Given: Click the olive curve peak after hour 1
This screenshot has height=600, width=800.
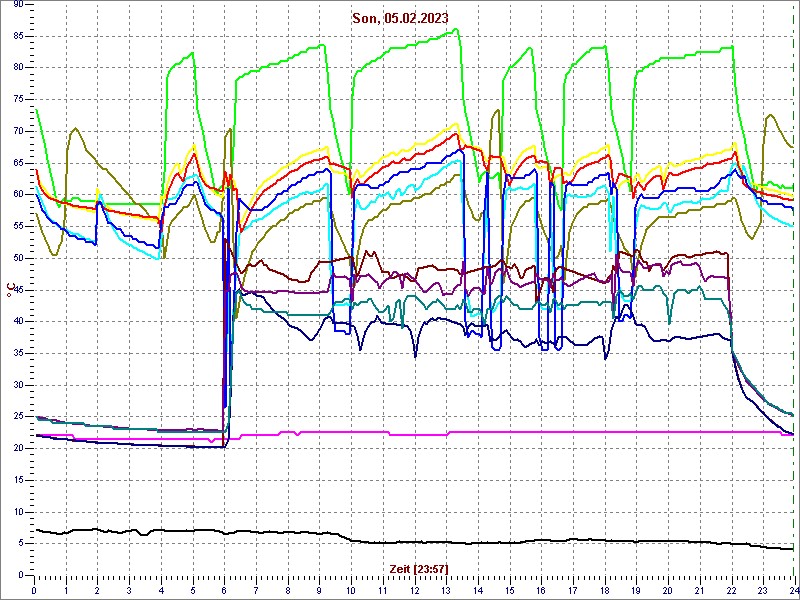Looking at the screenshot, I should (x=75, y=128).
